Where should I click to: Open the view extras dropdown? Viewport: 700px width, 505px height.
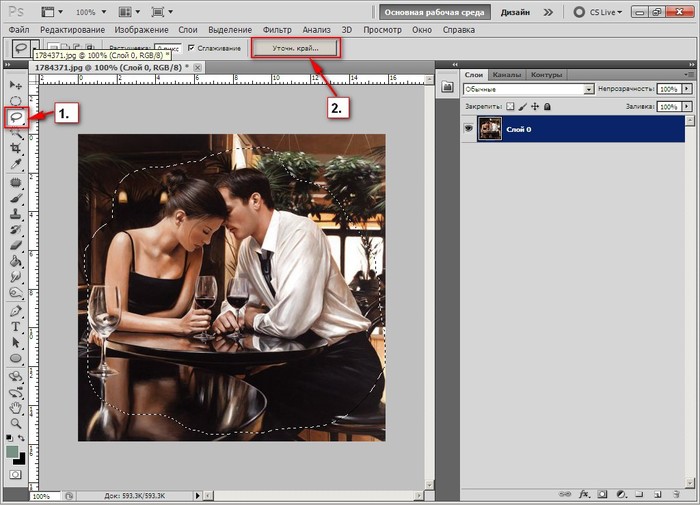tap(52, 12)
